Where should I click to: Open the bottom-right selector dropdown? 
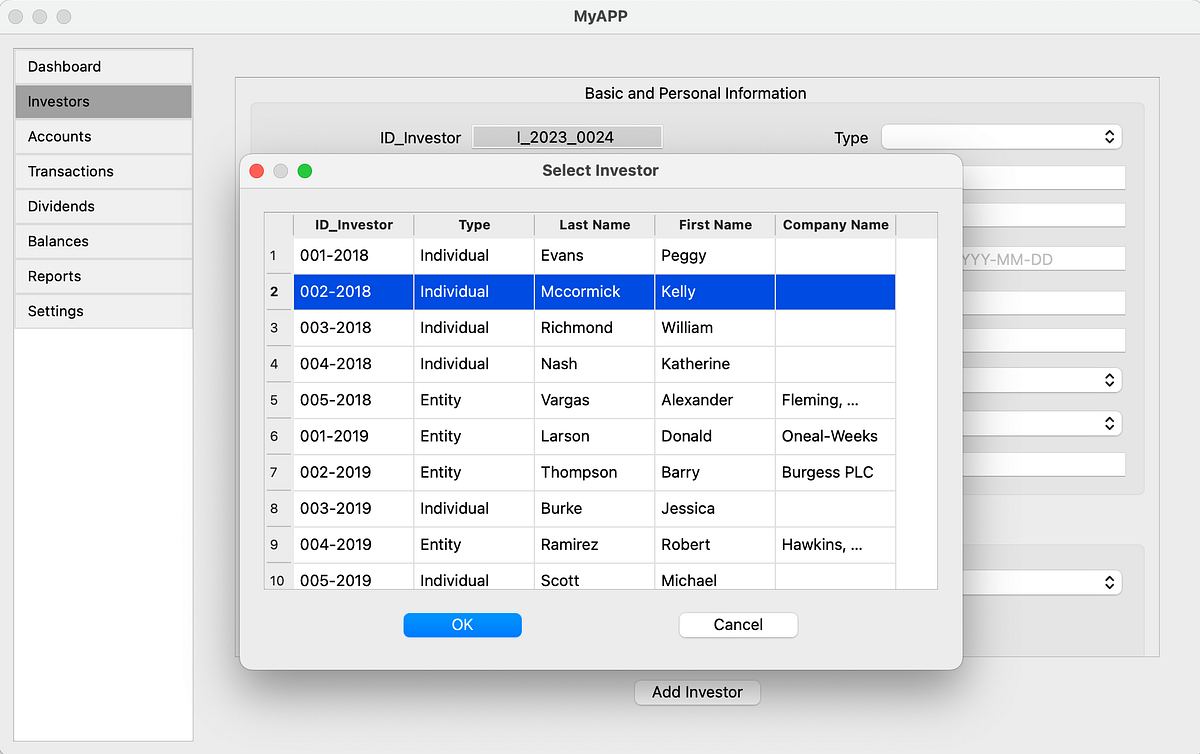click(x=1045, y=582)
